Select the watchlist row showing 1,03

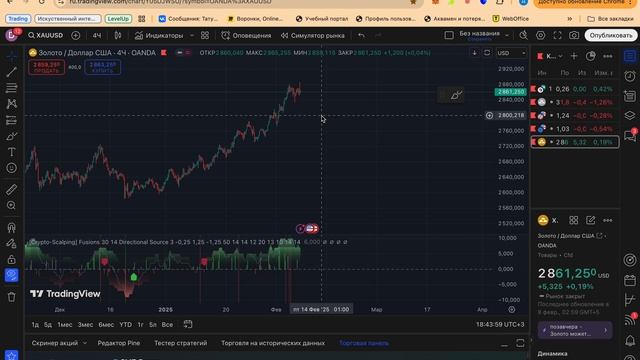[574, 129]
